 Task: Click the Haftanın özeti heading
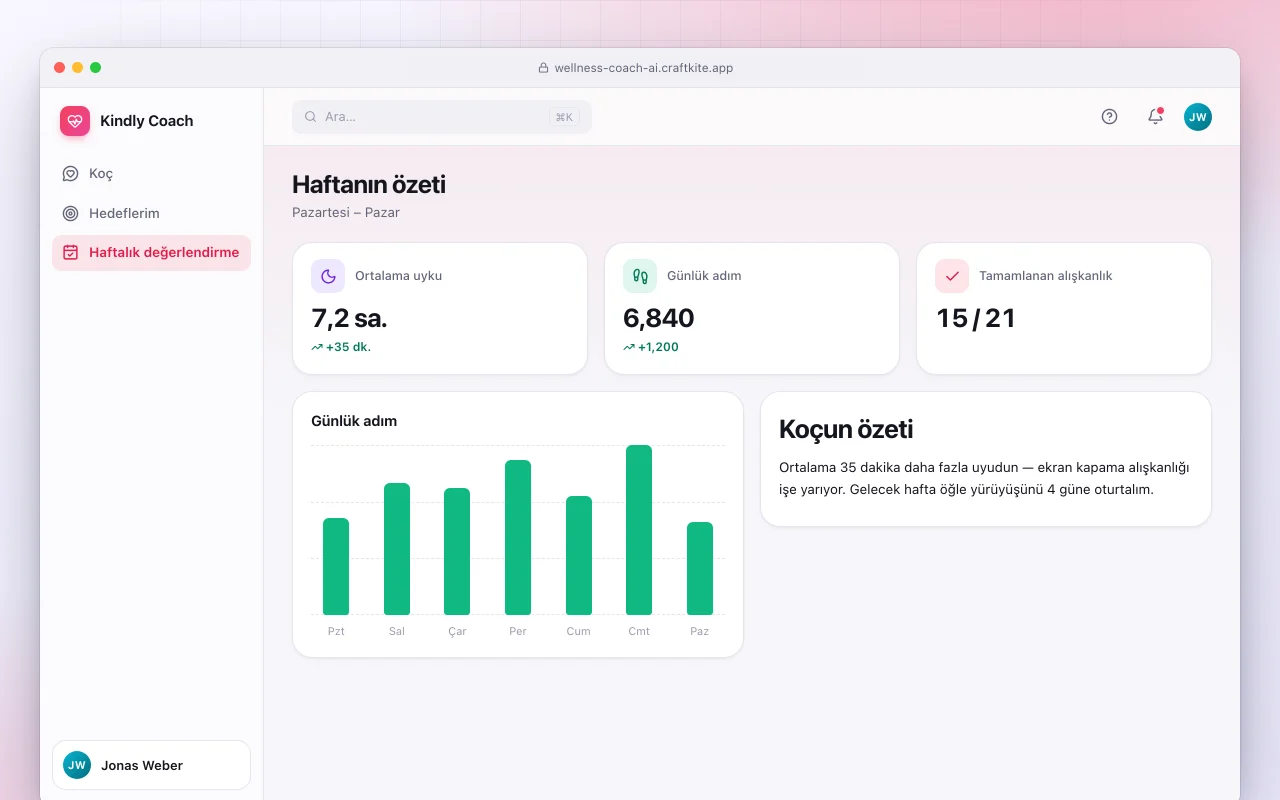[x=369, y=184]
